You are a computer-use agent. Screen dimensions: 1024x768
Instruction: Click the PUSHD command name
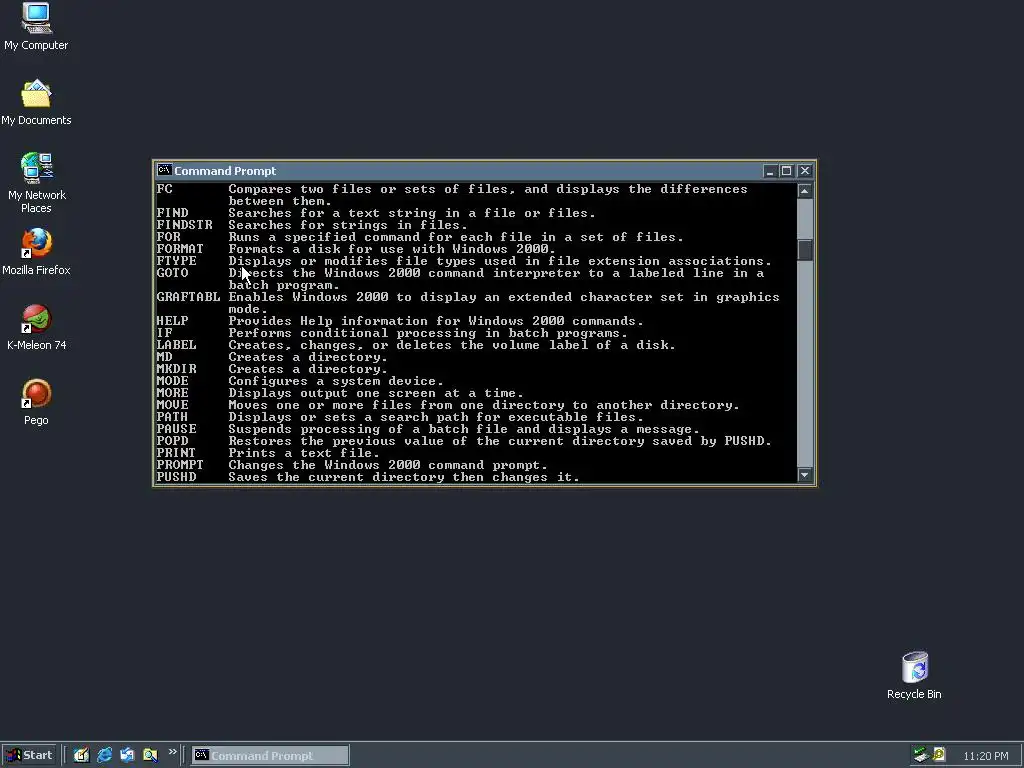(176, 477)
